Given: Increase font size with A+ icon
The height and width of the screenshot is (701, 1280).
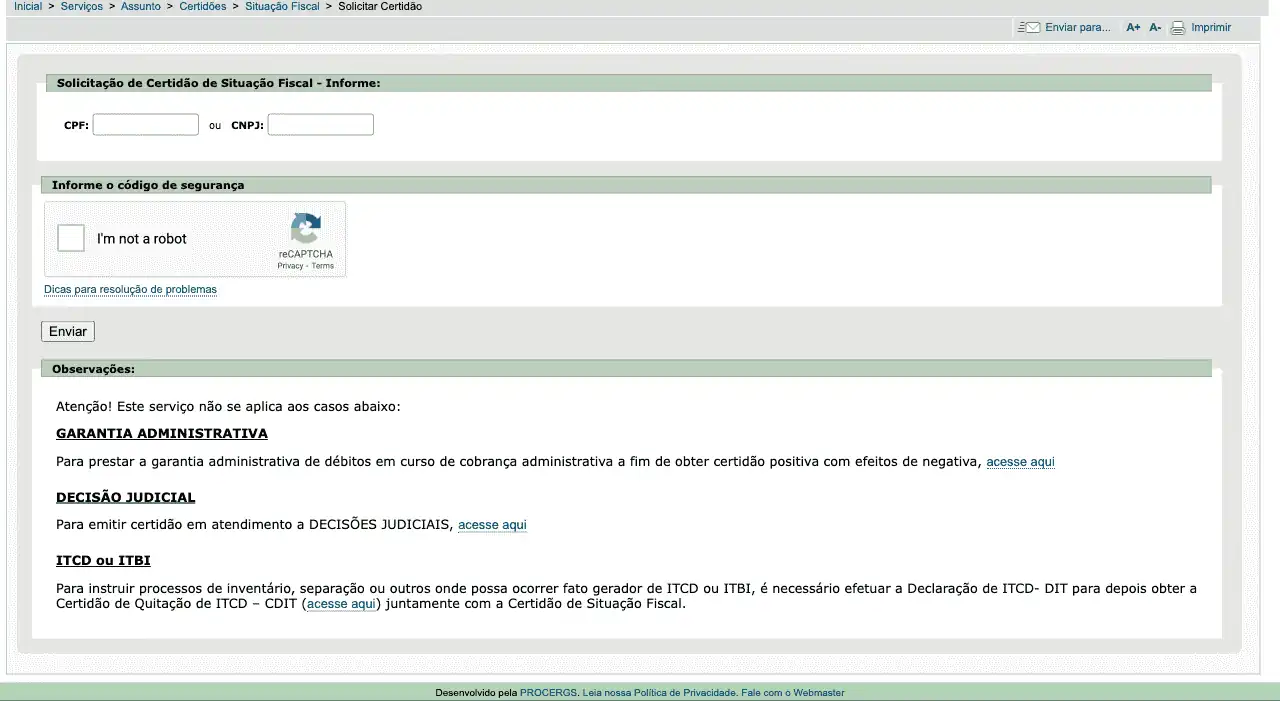Looking at the screenshot, I should coord(1133,28).
